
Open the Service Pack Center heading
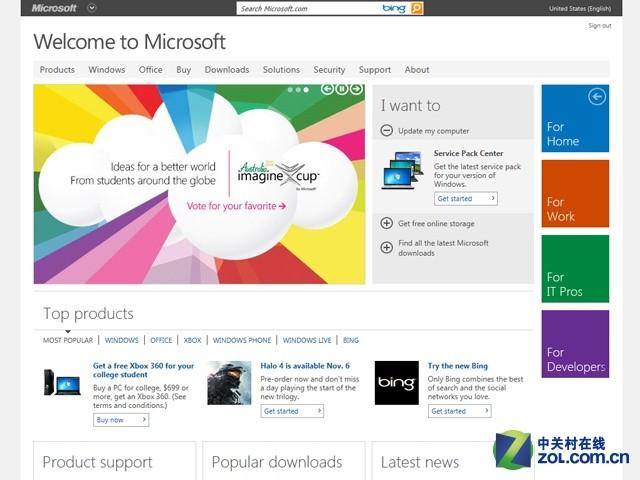pos(468,153)
